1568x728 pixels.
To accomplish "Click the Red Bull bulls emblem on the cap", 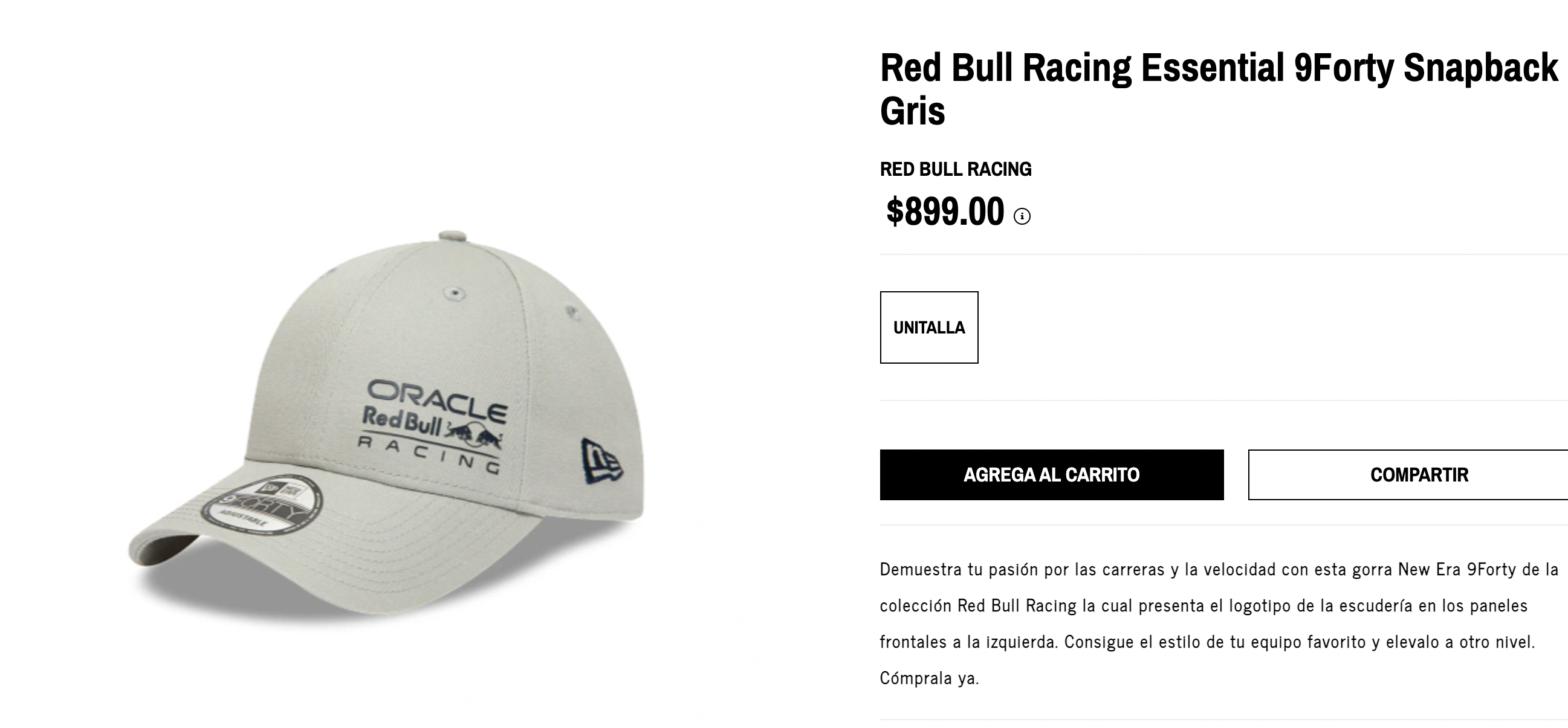I will click(473, 433).
